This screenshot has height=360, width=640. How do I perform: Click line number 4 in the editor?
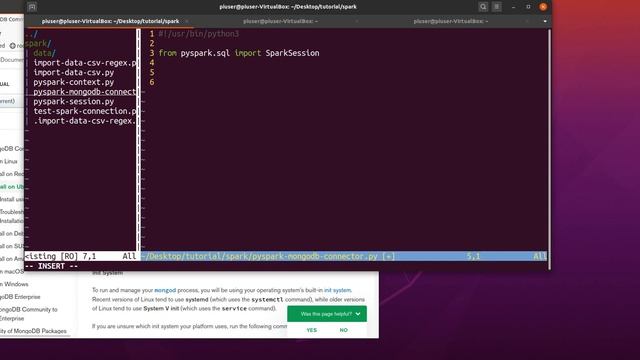point(152,63)
